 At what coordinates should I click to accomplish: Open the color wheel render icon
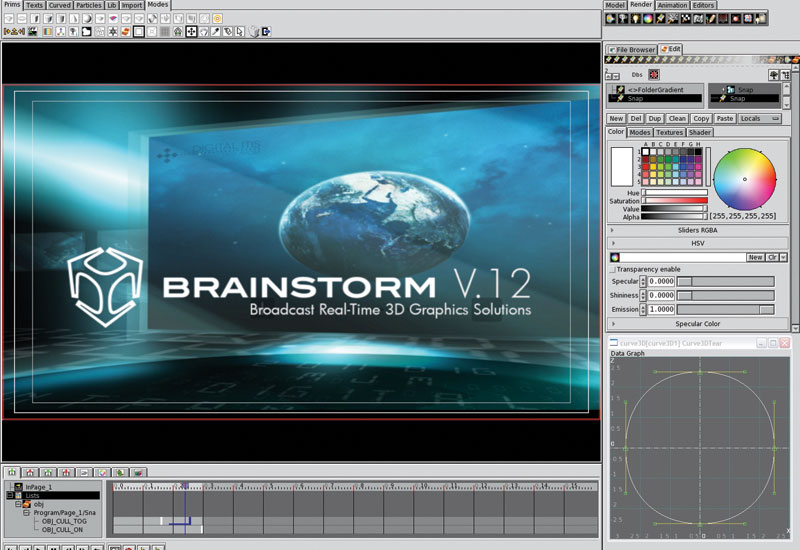[x=647, y=19]
